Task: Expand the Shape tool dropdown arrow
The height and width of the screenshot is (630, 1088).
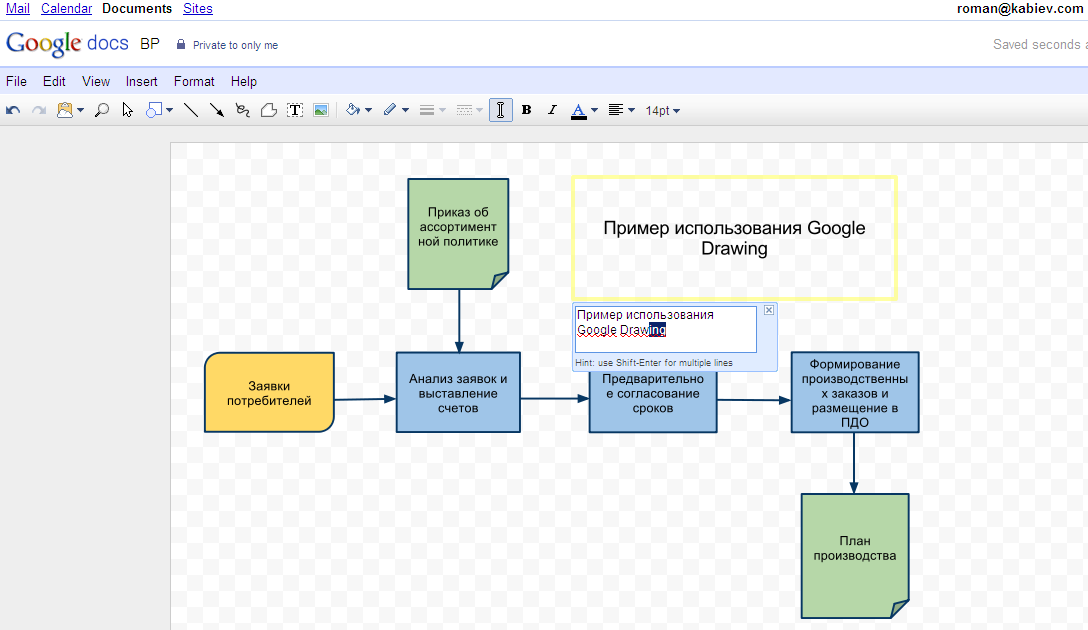Action: pyautogui.click(x=169, y=110)
